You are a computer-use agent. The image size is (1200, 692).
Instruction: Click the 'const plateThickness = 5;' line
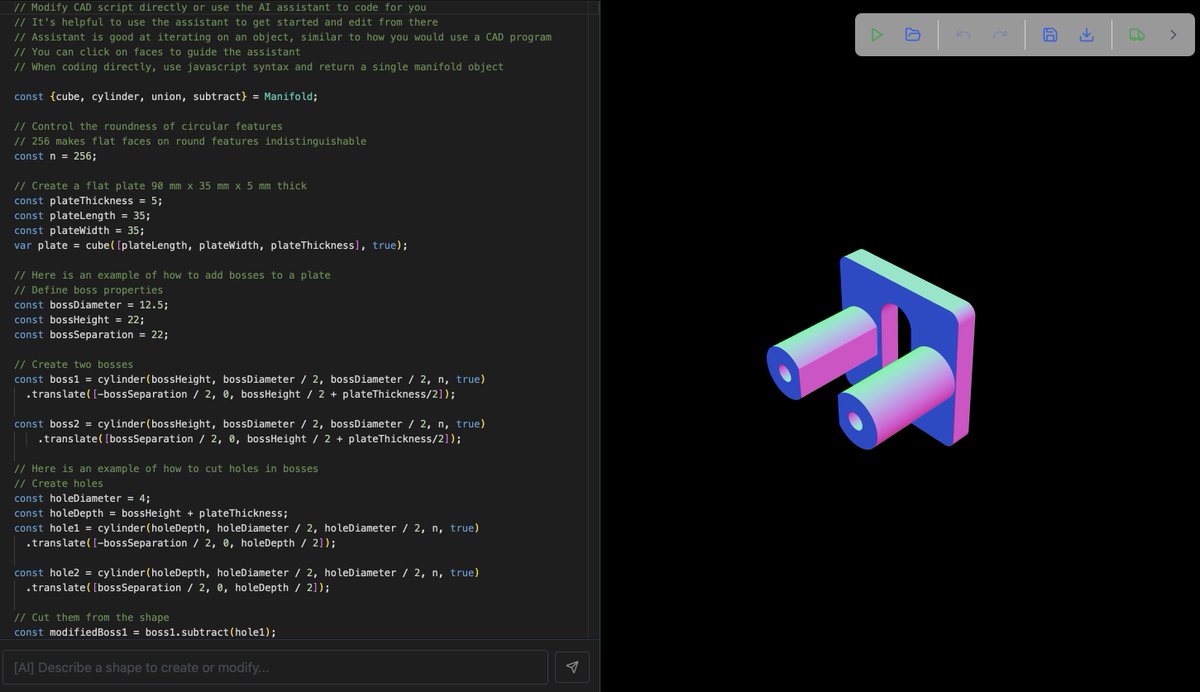pyautogui.click(x=88, y=201)
